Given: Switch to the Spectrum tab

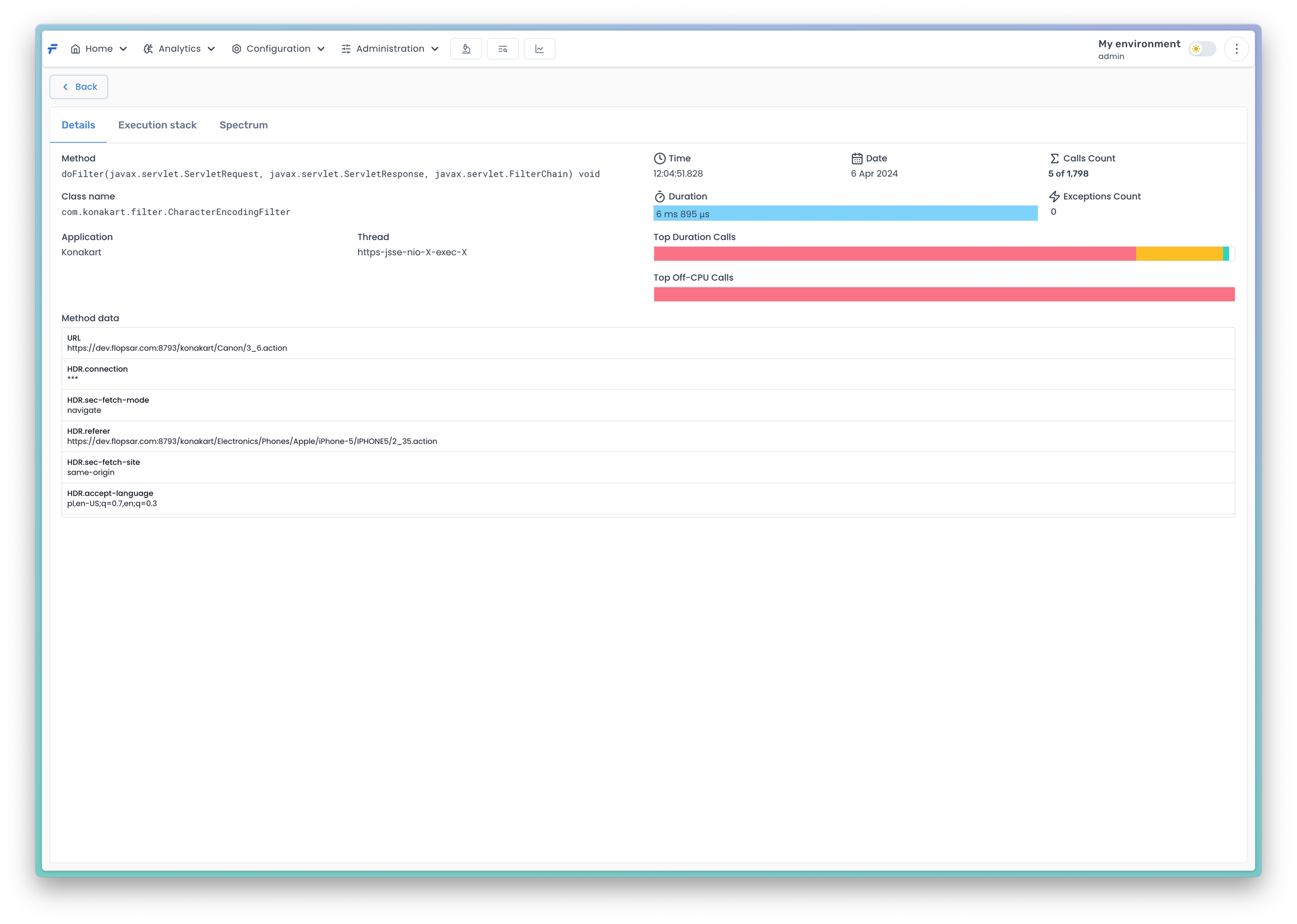Looking at the screenshot, I should click(244, 125).
